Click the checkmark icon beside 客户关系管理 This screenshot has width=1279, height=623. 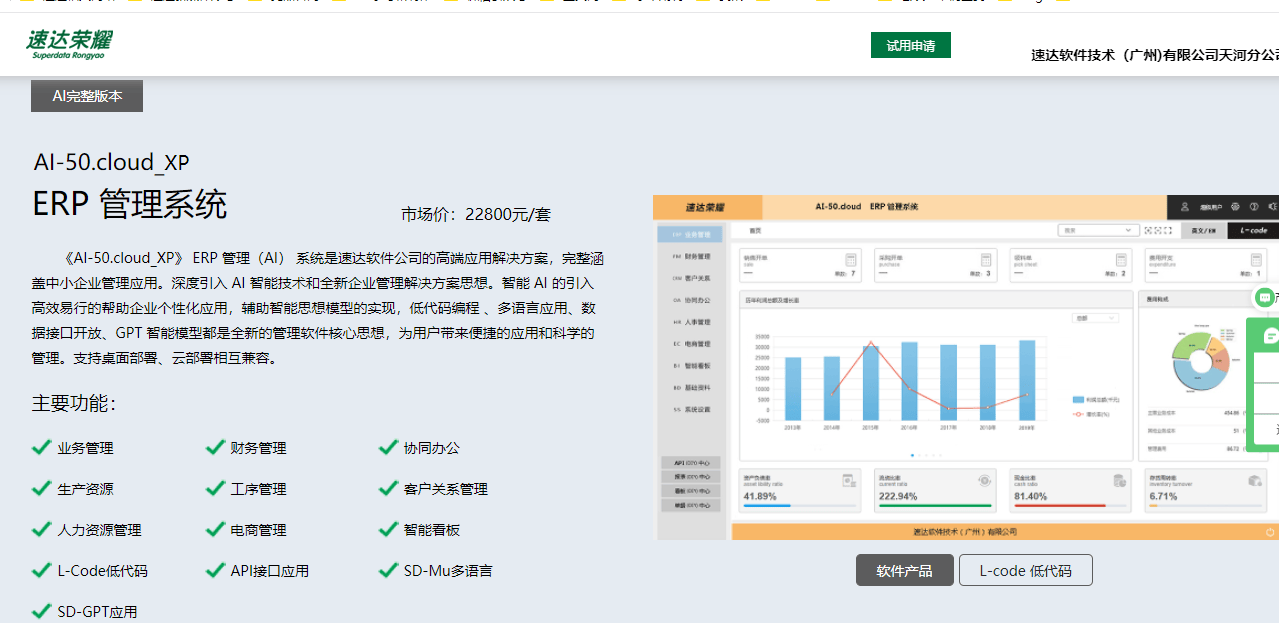coord(388,488)
